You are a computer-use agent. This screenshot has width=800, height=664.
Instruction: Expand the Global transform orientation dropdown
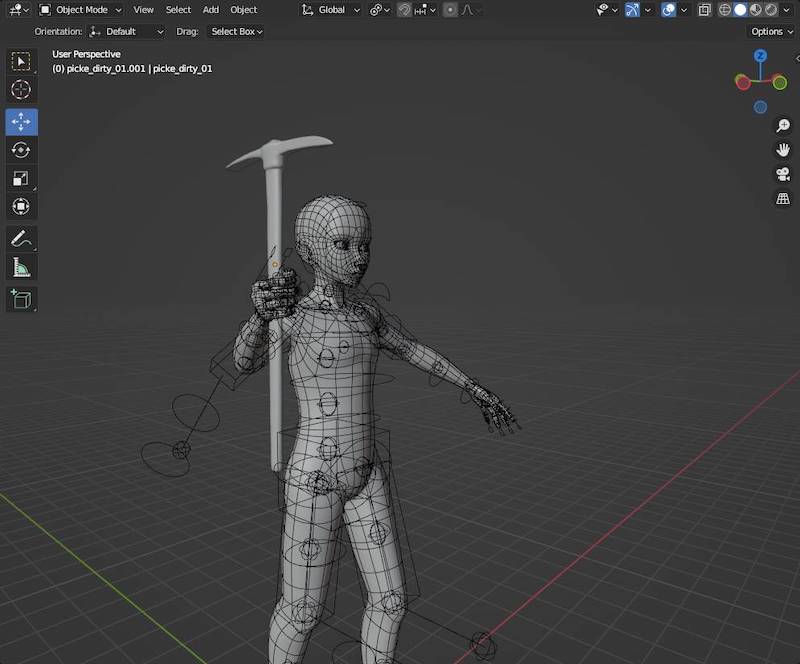(332, 10)
